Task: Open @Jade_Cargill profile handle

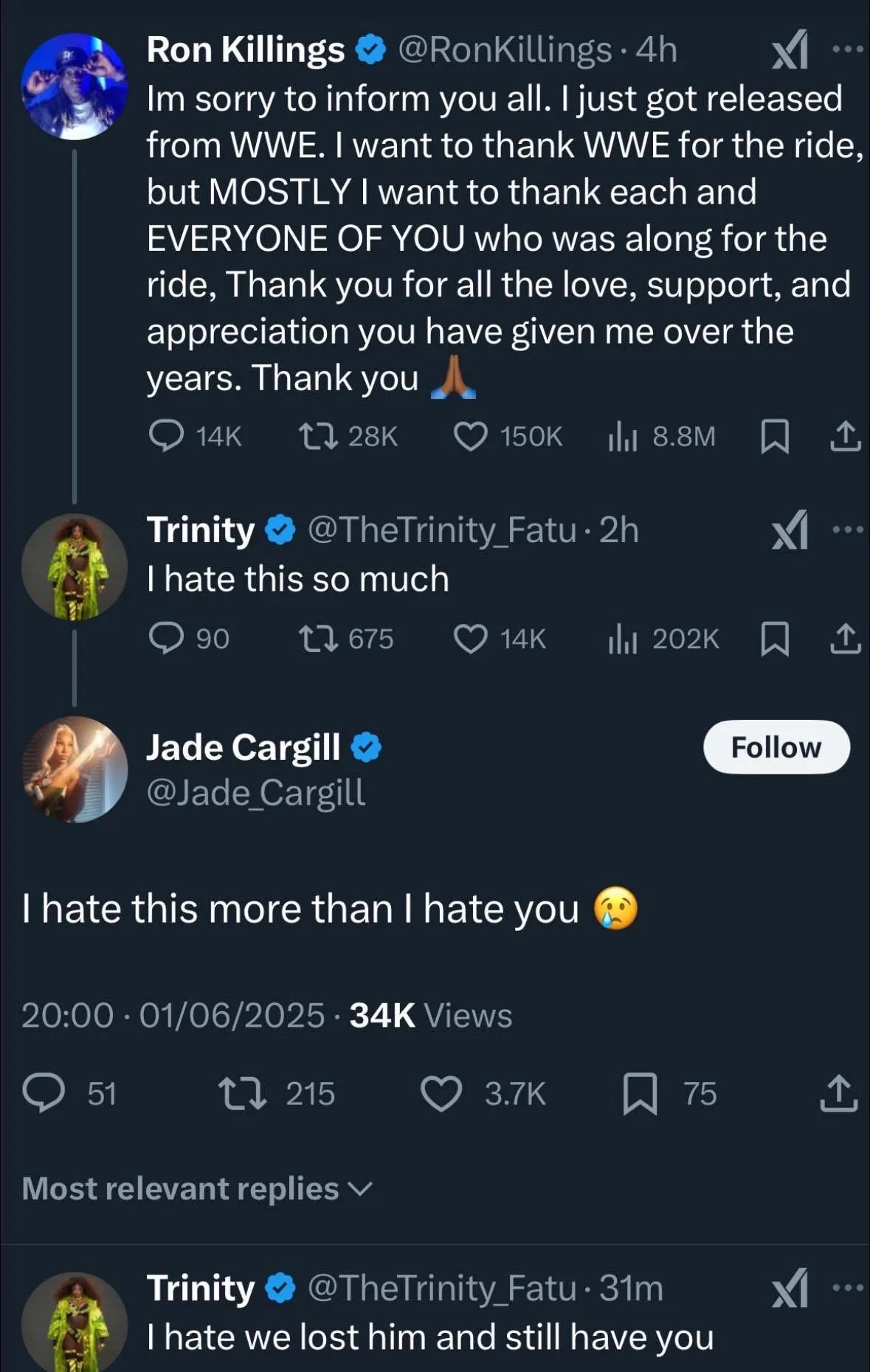Action: (x=255, y=793)
